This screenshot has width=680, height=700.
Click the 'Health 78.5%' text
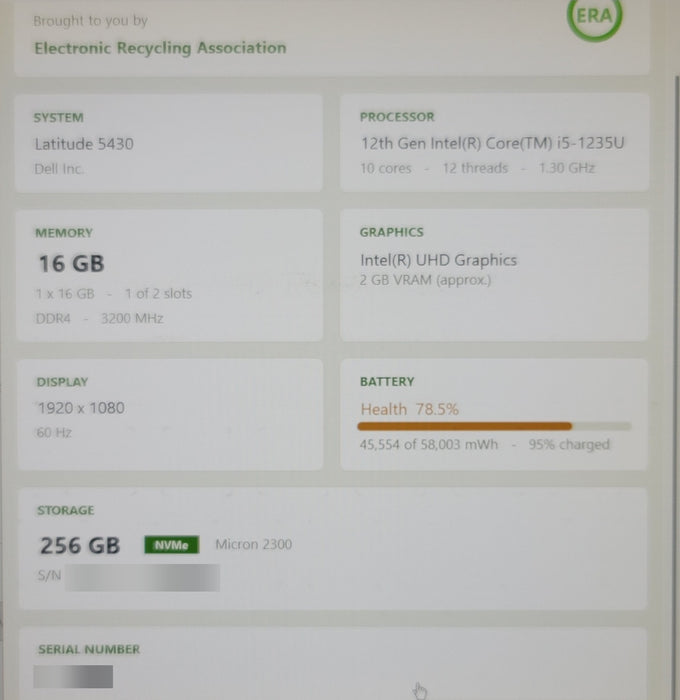click(409, 409)
